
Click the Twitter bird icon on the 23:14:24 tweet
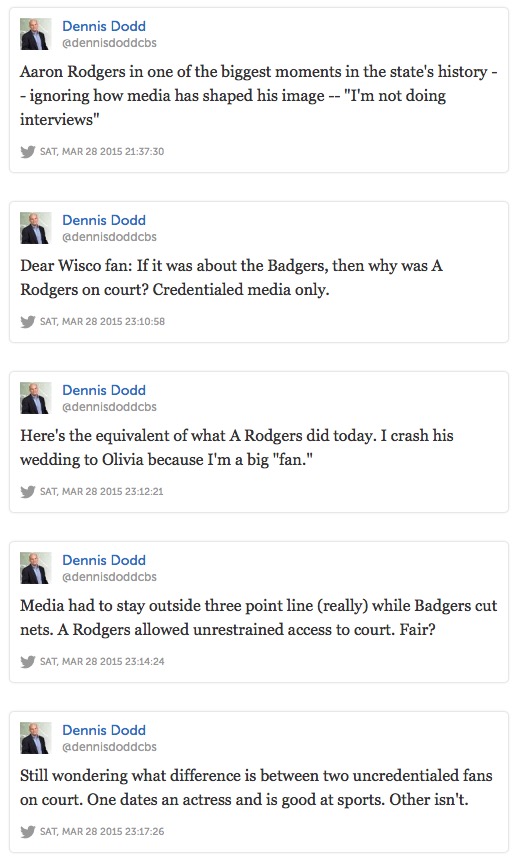pyautogui.click(x=27, y=661)
